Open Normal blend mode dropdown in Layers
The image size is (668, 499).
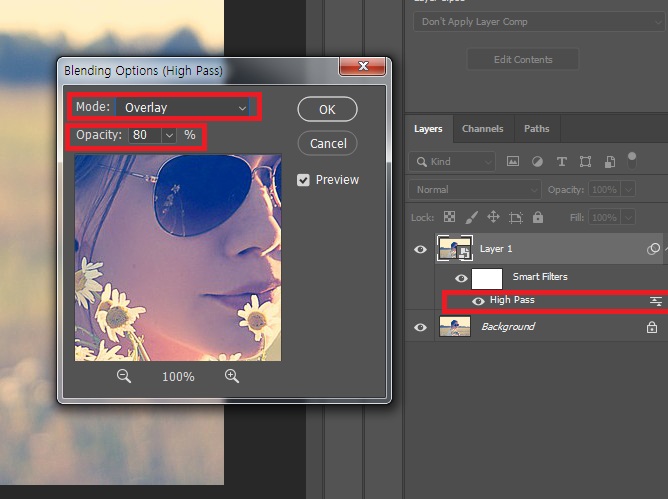click(475, 190)
